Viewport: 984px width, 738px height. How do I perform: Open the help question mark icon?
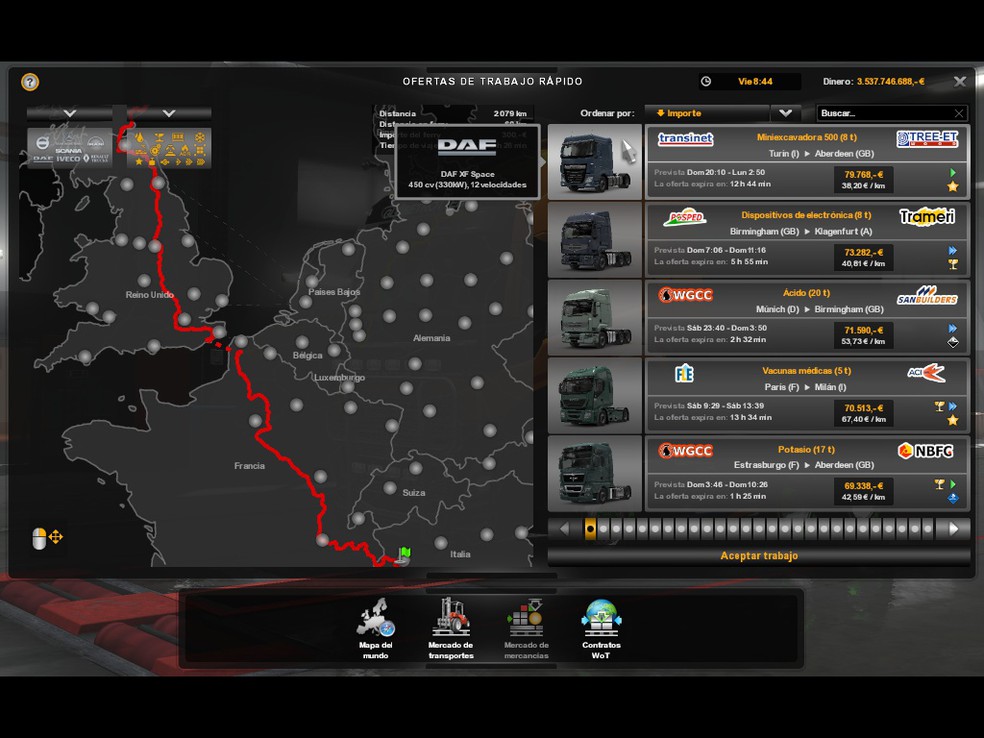tap(29, 82)
